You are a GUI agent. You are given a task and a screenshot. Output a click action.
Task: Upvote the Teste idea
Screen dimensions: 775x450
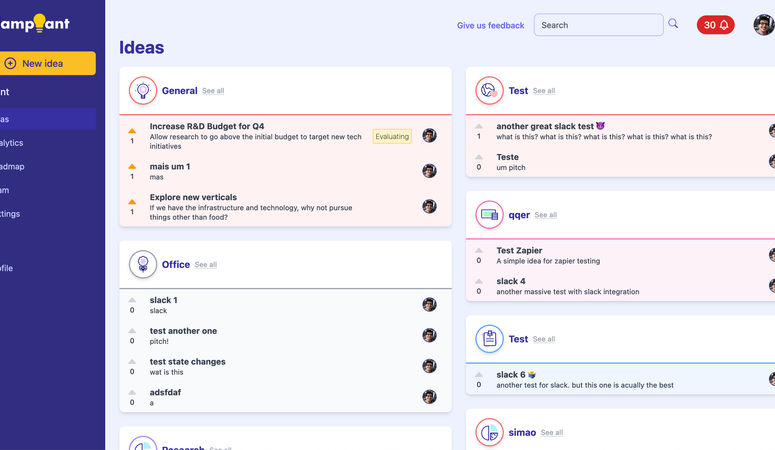point(478,157)
